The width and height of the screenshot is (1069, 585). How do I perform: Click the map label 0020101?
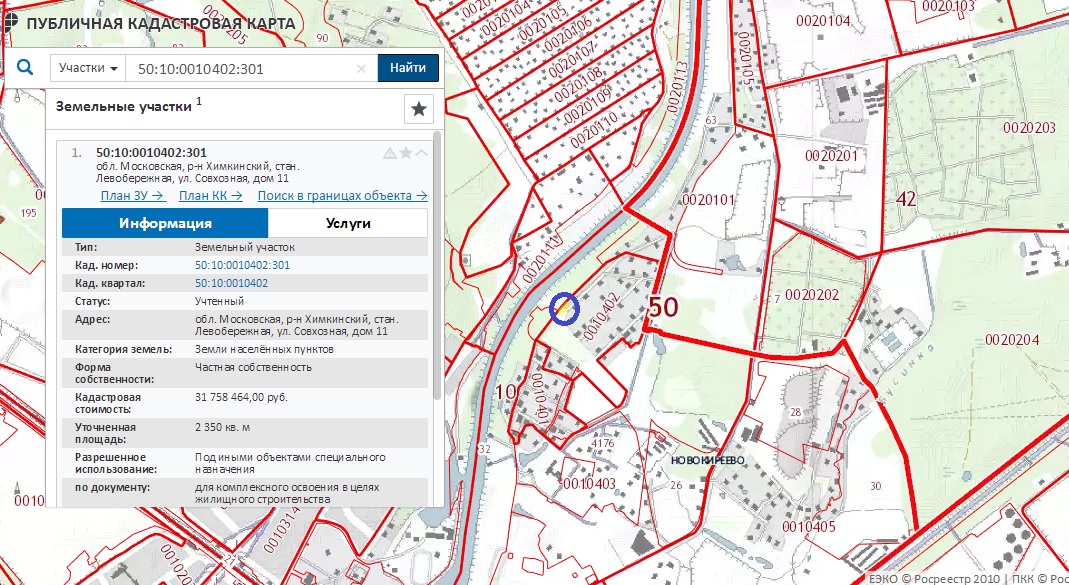(709, 200)
